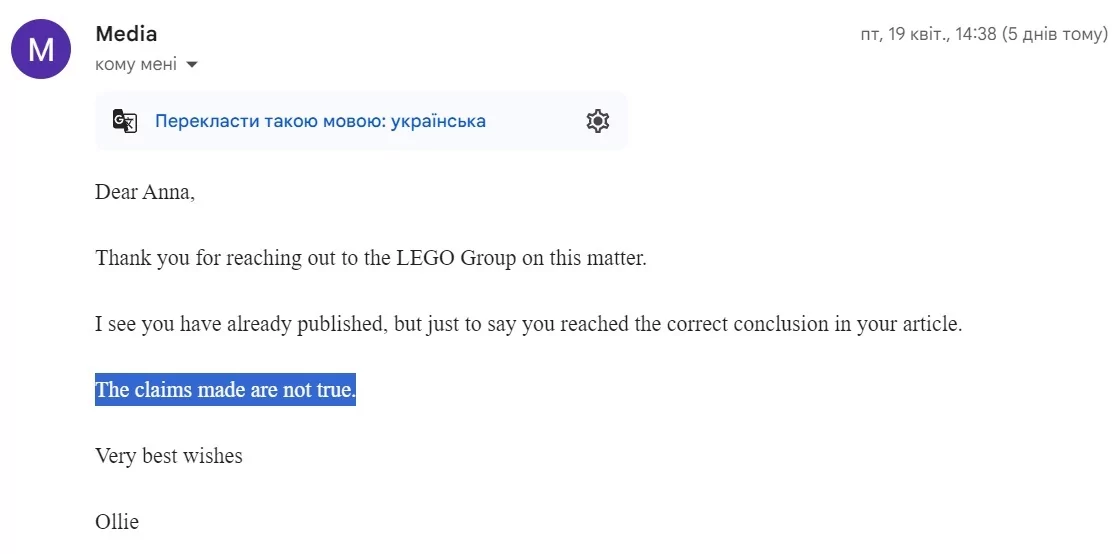The image size is (1120, 554).
Task: Click the "пт, 19 квіт., 14:38" timestamp
Action: [928, 34]
